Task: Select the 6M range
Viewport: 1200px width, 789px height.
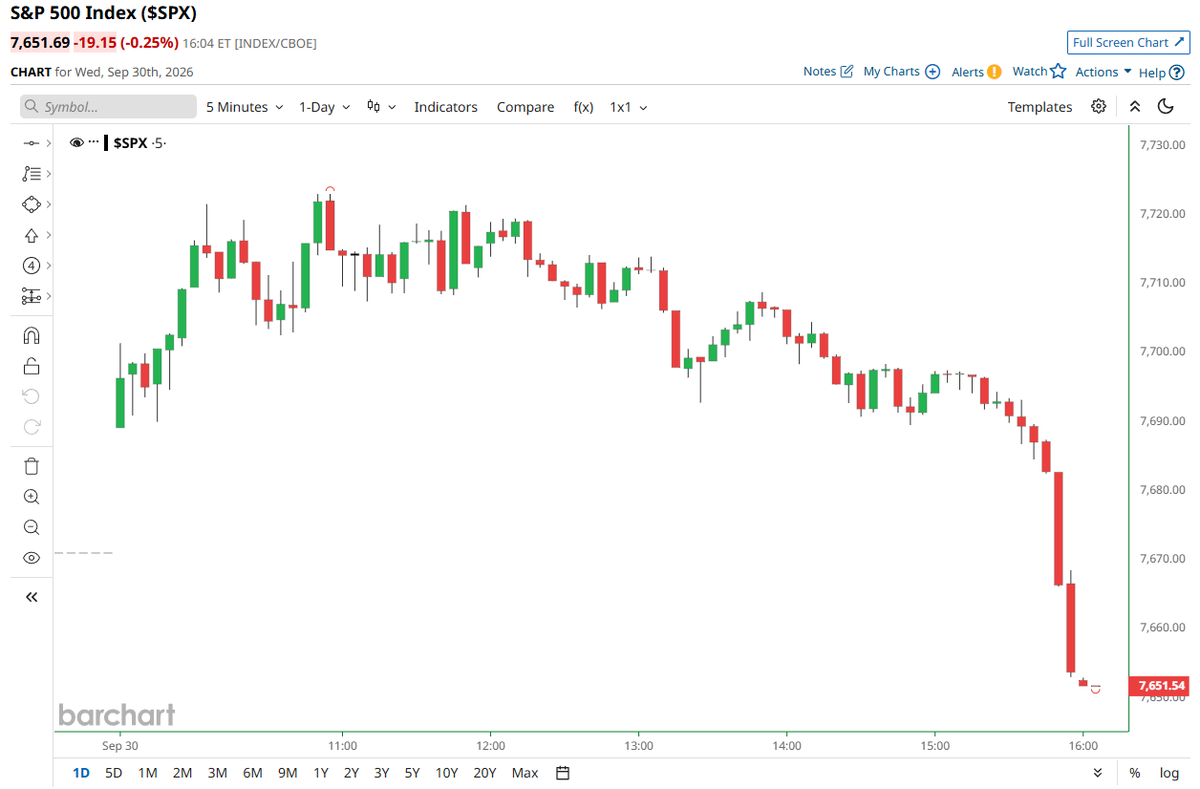Action: tap(252, 773)
